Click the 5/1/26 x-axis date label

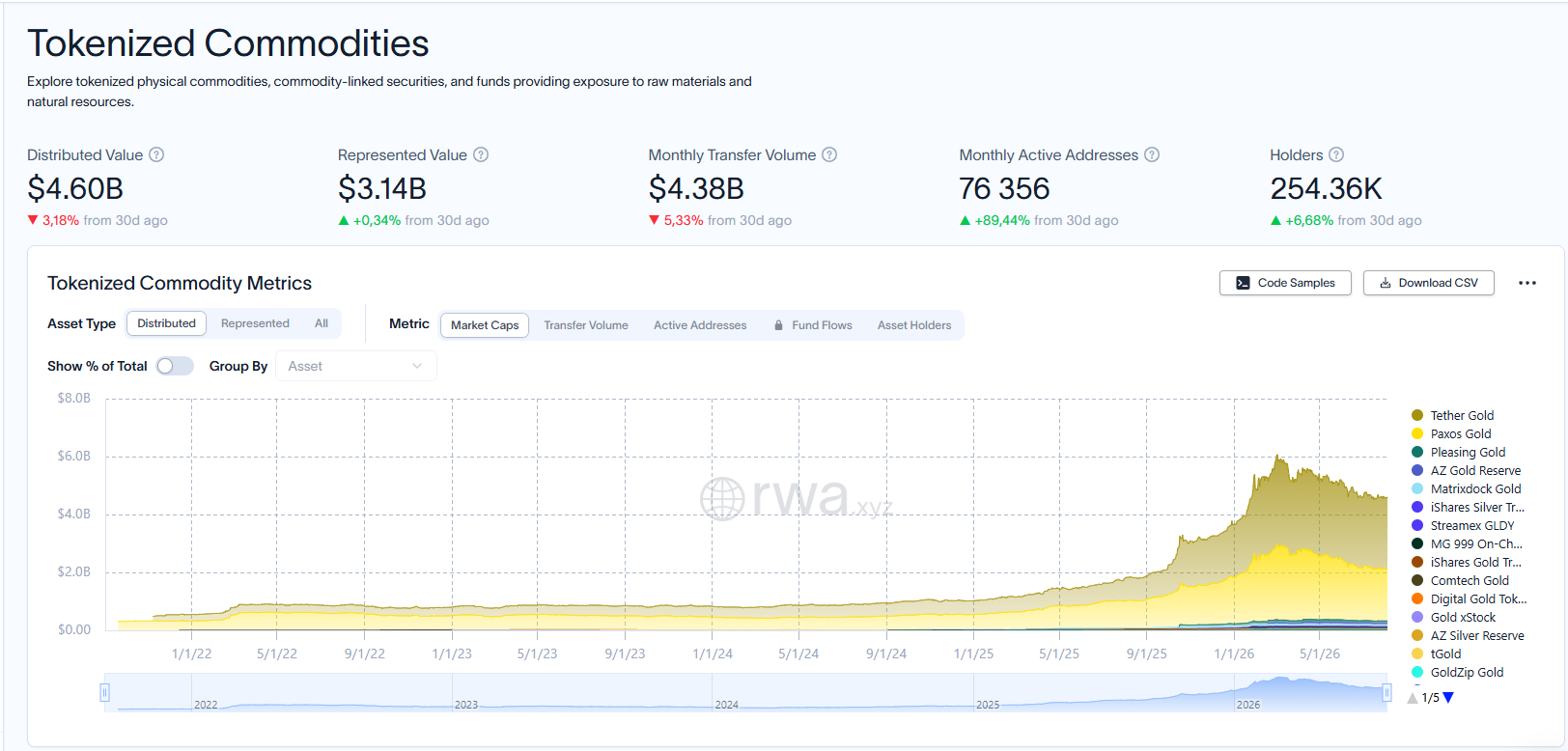(x=1319, y=654)
